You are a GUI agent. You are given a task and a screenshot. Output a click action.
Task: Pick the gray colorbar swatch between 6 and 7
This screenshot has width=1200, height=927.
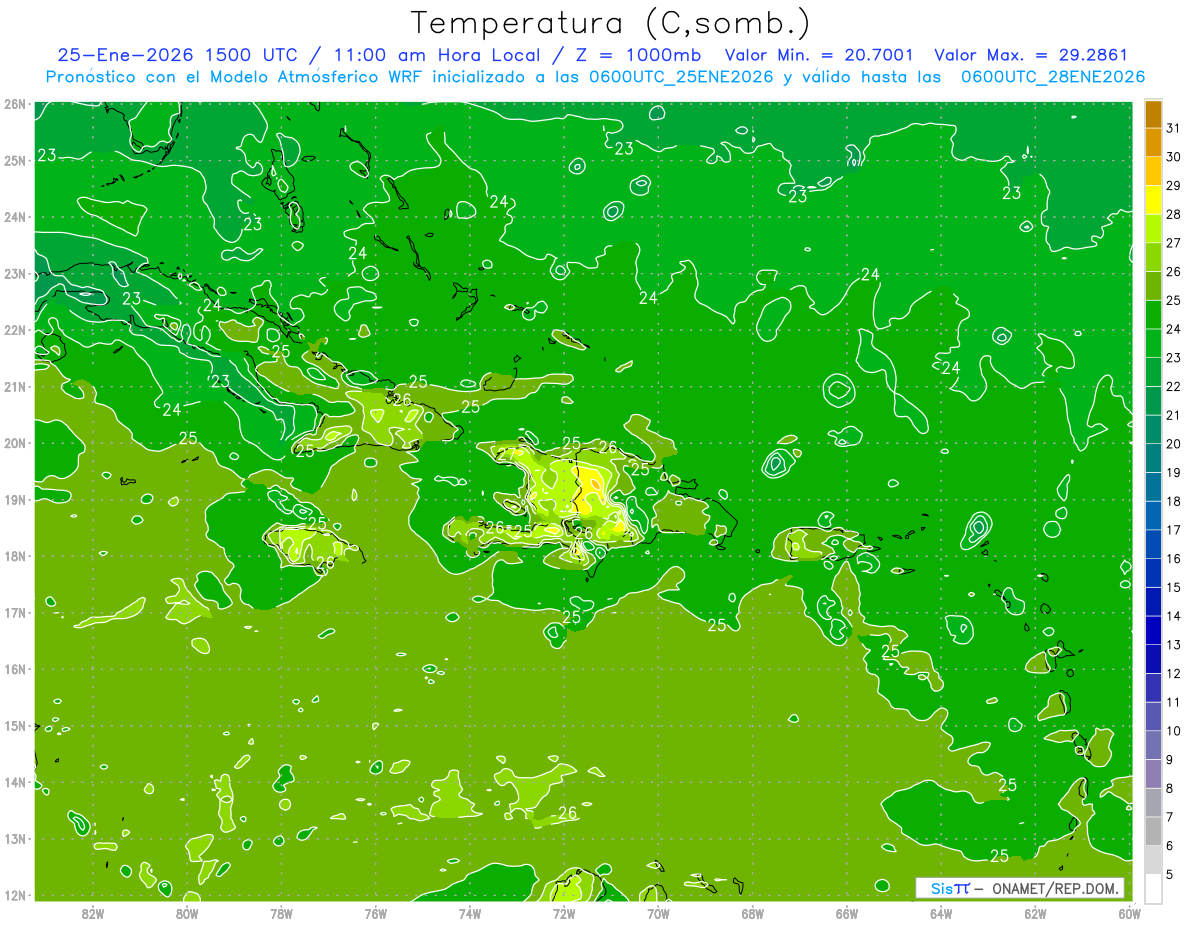[1153, 831]
